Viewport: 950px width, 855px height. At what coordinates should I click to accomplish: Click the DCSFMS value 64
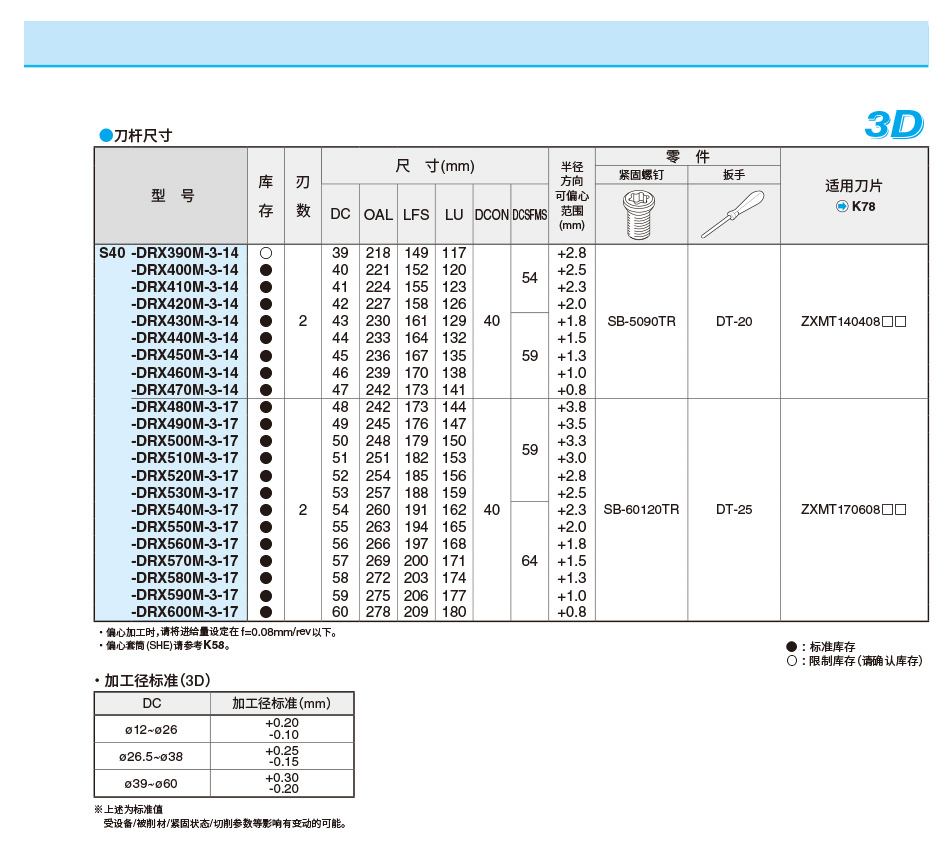tap(530, 561)
